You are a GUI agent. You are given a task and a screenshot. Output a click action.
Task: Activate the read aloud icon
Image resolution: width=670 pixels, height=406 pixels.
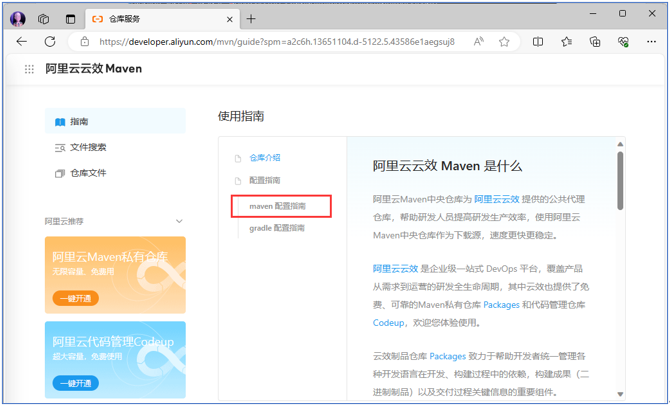pos(479,41)
